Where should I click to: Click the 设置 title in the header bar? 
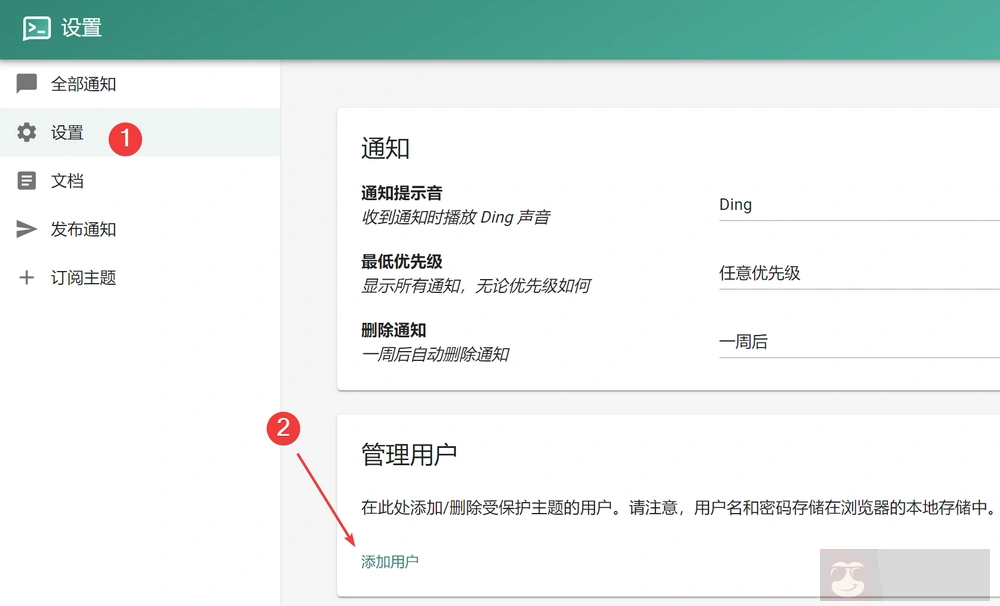click(x=82, y=29)
